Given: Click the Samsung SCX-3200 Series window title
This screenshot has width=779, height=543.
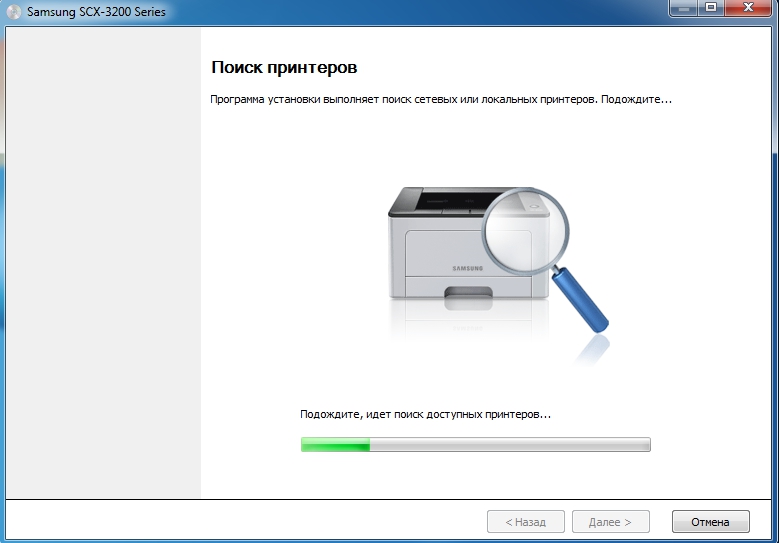Looking at the screenshot, I should [96, 12].
